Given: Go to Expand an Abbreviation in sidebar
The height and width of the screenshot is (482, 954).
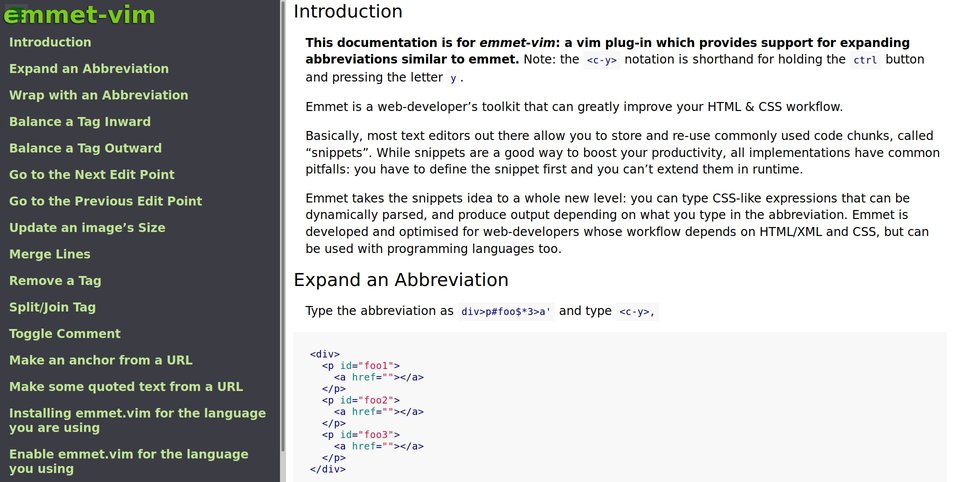Looking at the screenshot, I should pos(89,69).
